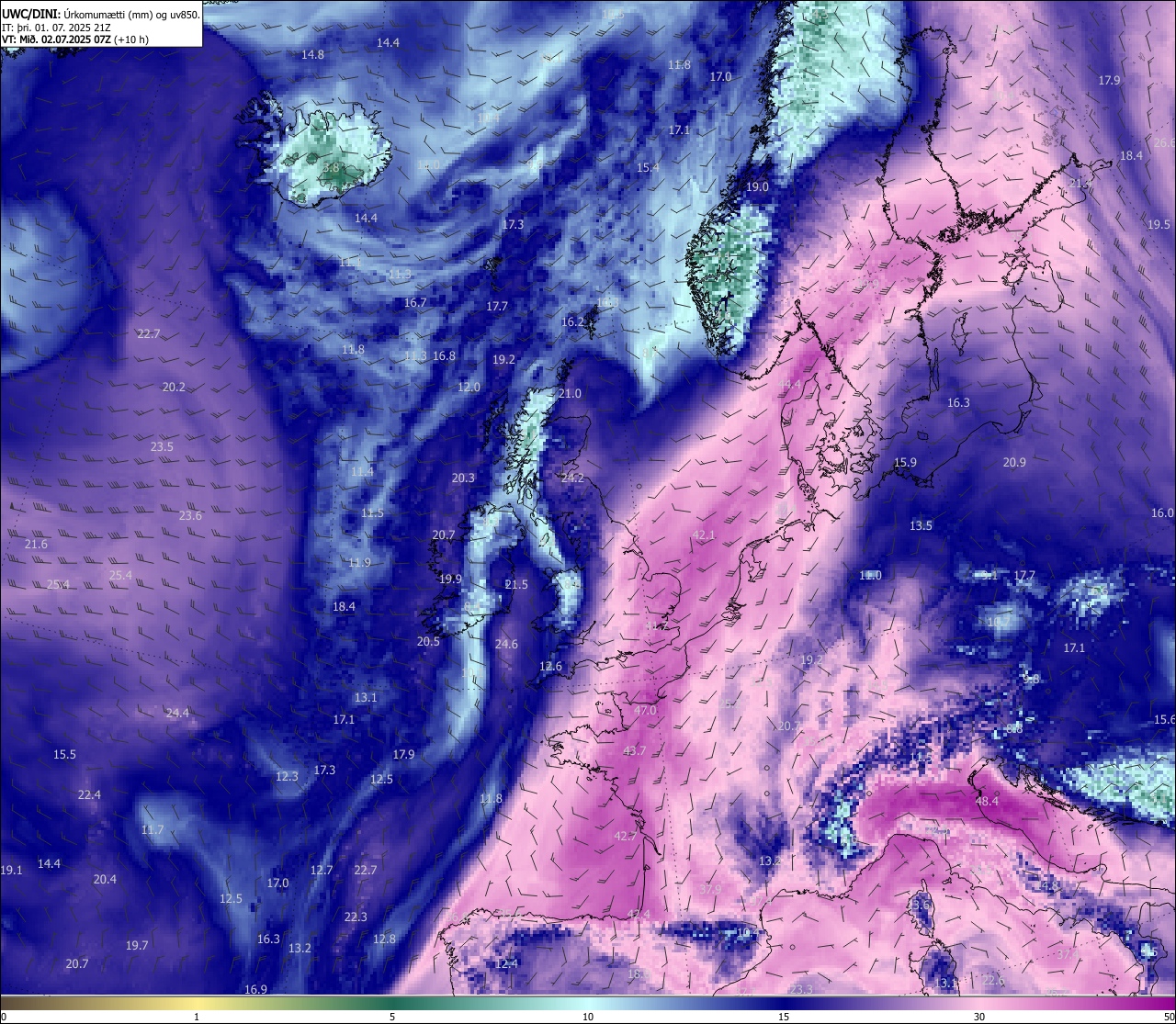Click the 22.4 value in the southwest Atlantic

click(89, 795)
